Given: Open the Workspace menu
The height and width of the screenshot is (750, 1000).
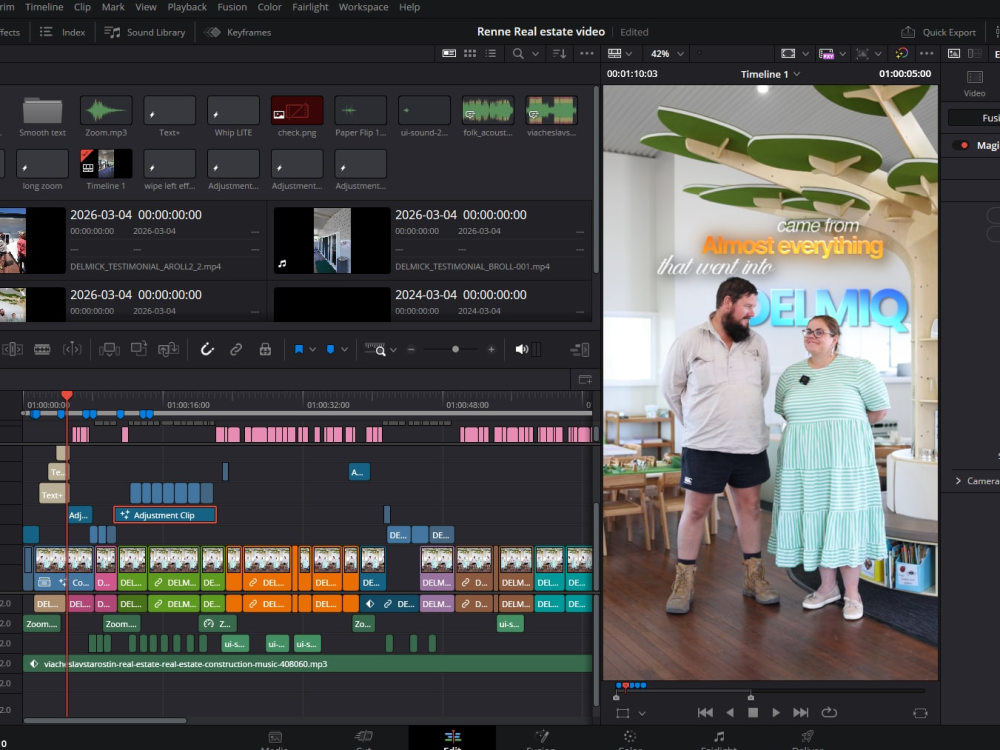Looking at the screenshot, I should tap(364, 7).
